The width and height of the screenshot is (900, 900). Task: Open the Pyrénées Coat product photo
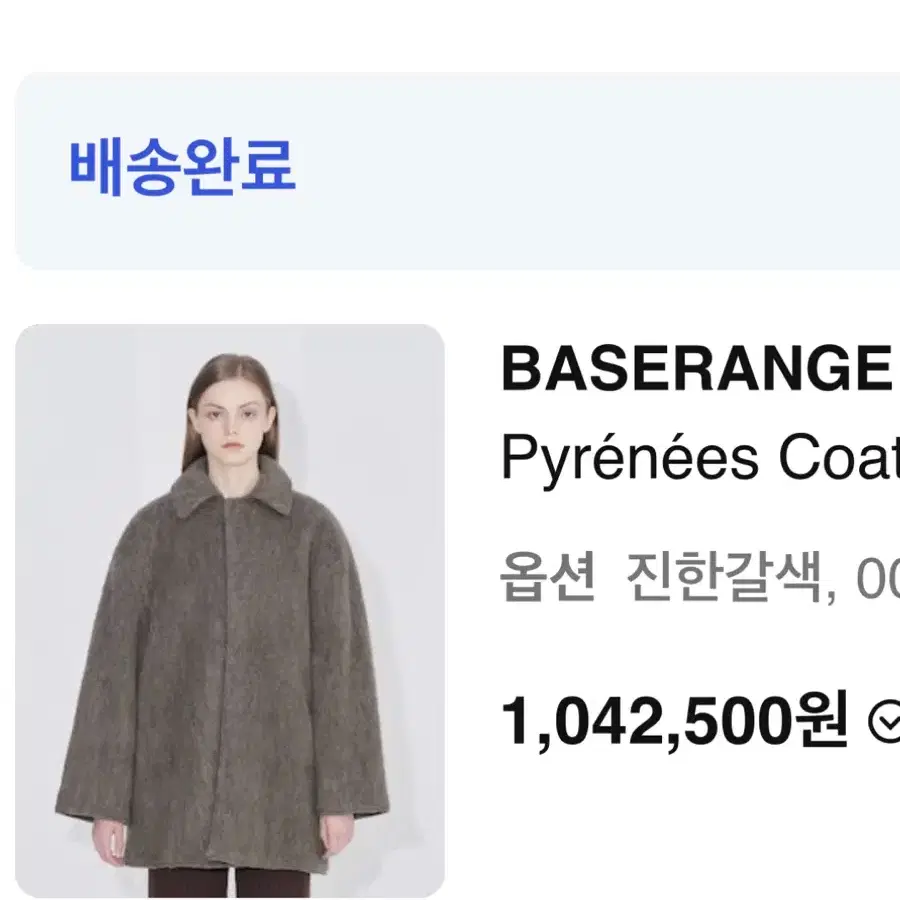click(230, 611)
